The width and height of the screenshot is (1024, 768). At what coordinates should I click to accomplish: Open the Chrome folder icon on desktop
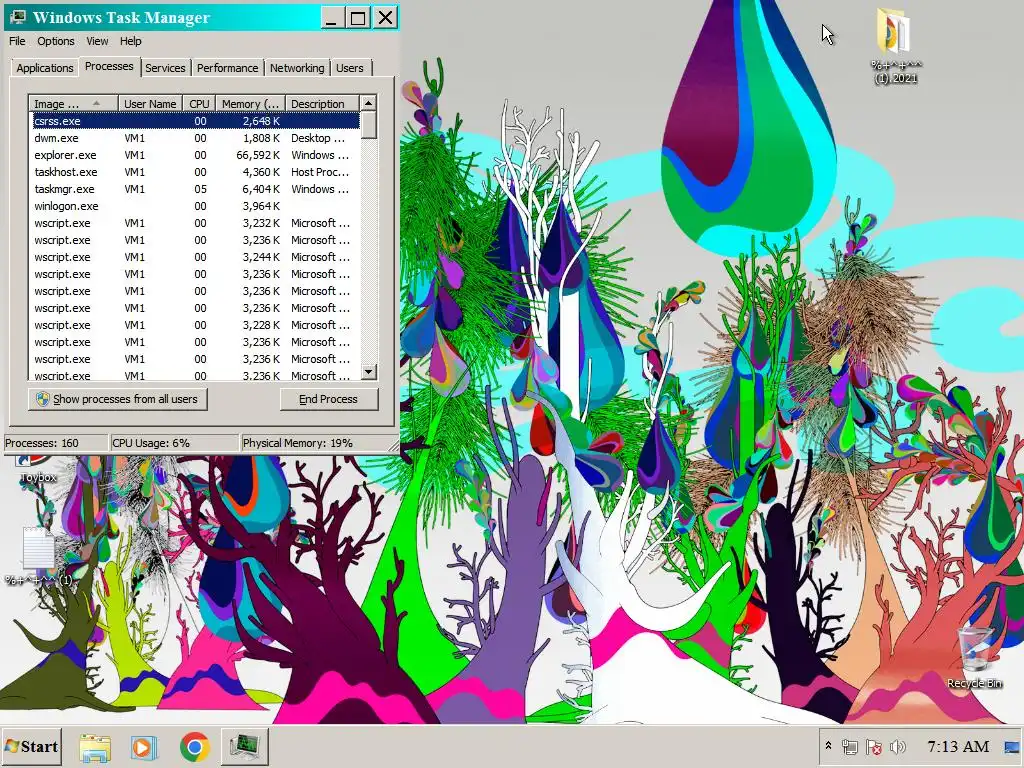point(895,46)
